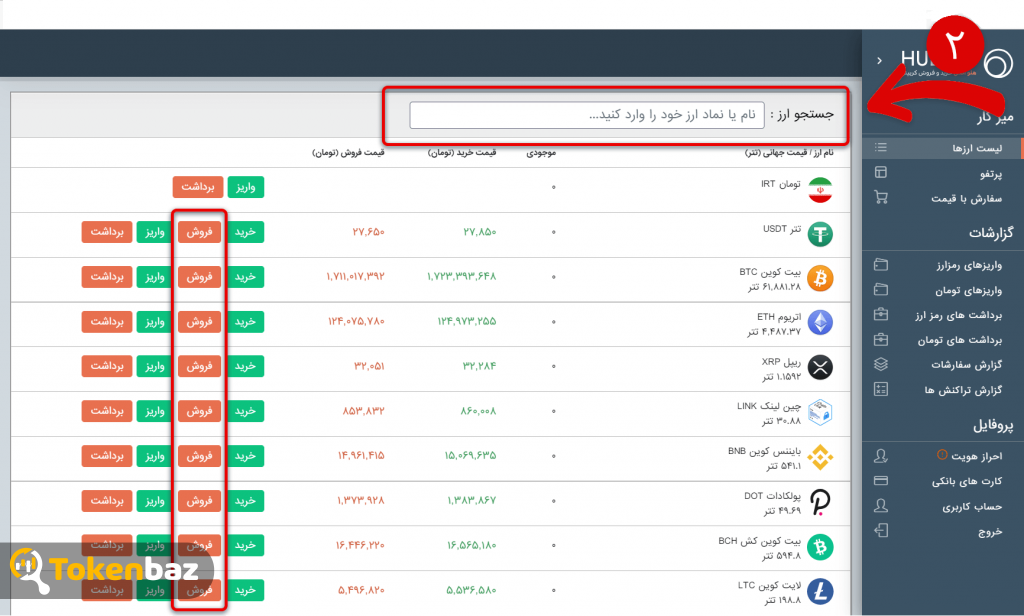Image resolution: width=1024 pixels, height=616 pixels.
Task: Click فروش for Ripple XRP
Action: [x=199, y=366]
